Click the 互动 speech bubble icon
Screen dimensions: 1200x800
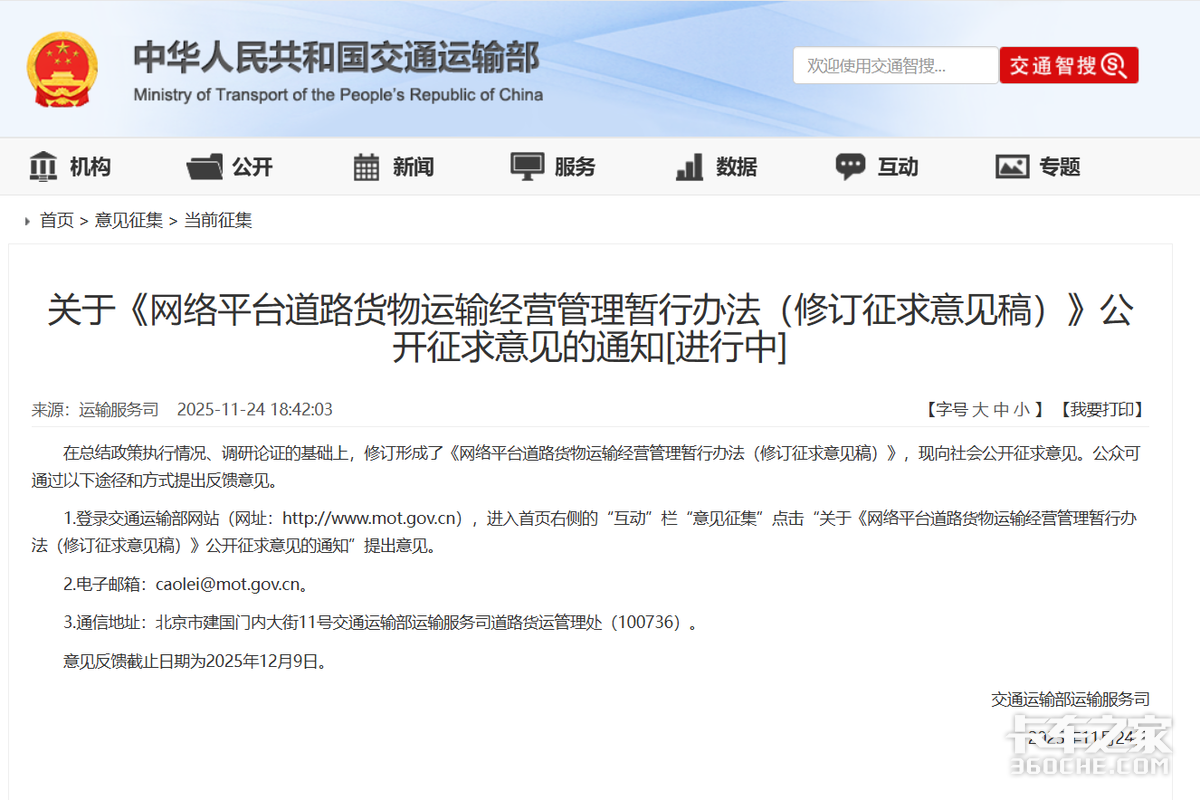click(x=850, y=167)
